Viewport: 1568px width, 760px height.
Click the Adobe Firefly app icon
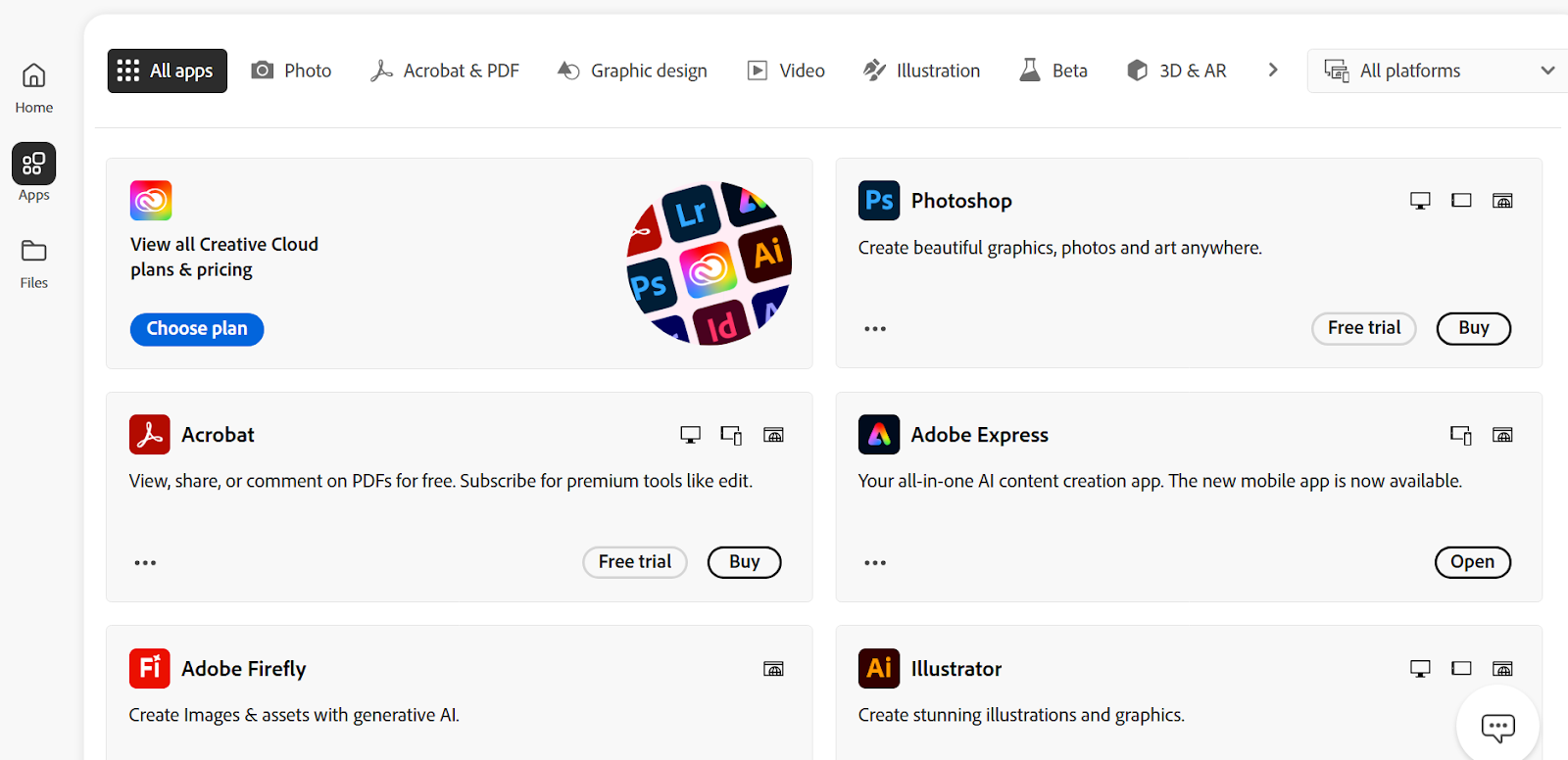[x=149, y=669]
